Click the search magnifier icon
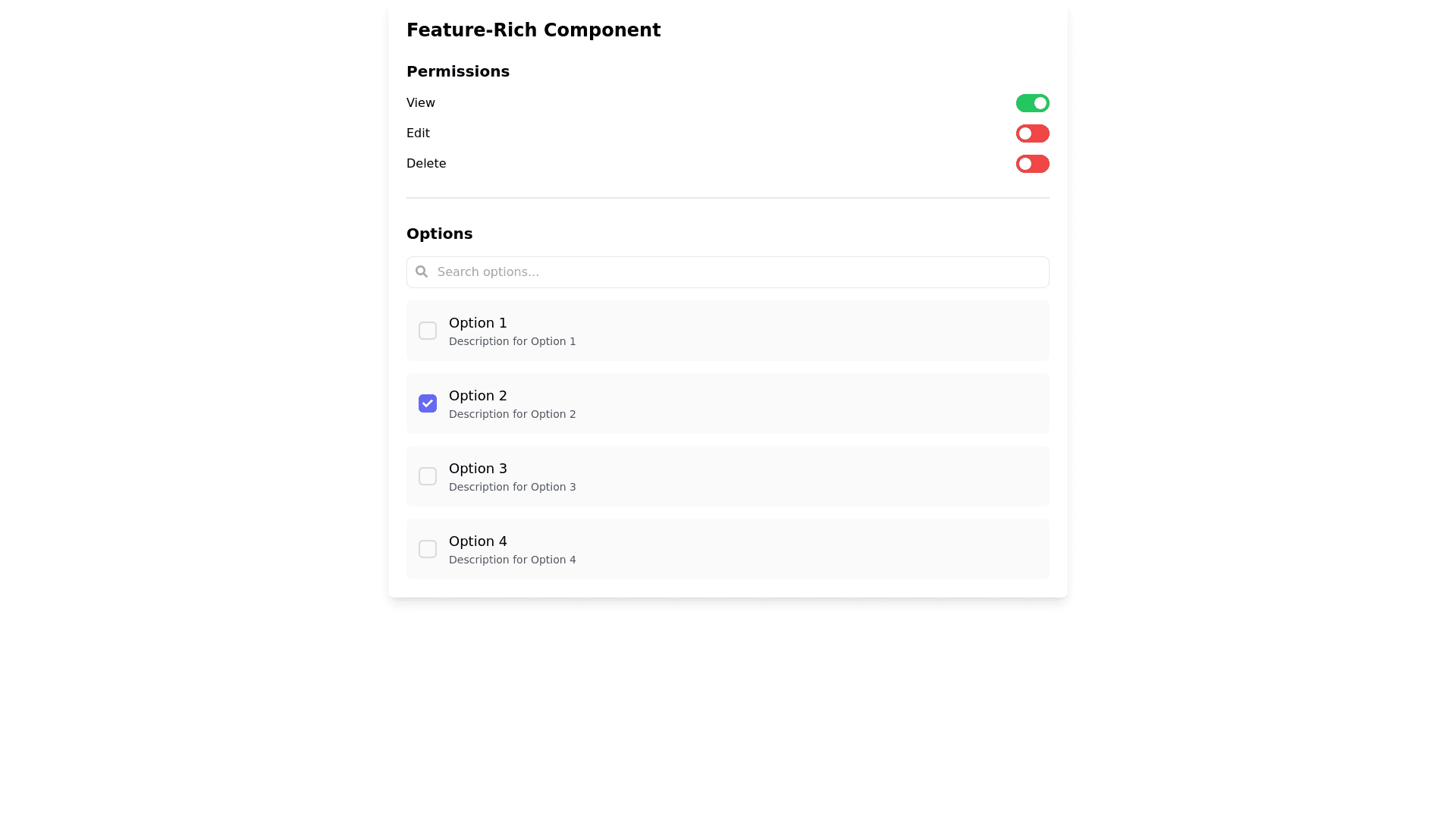The image size is (1456, 819). click(422, 271)
